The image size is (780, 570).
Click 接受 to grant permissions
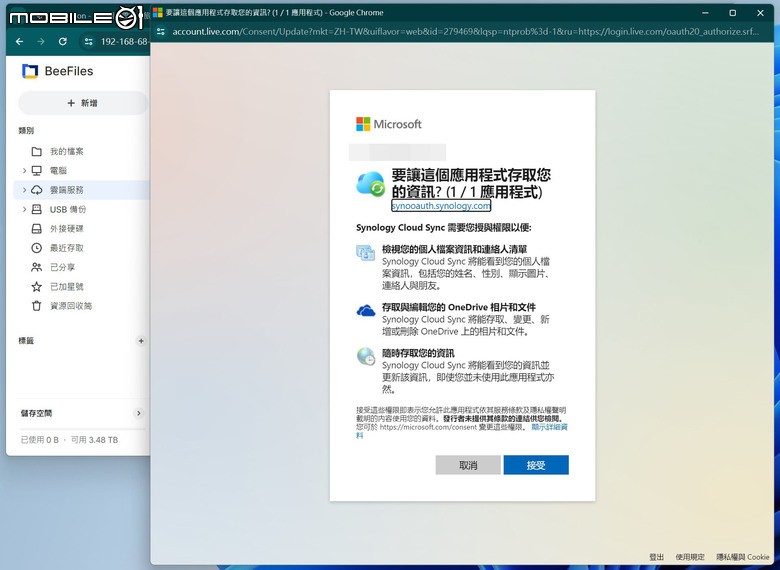(x=536, y=465)
